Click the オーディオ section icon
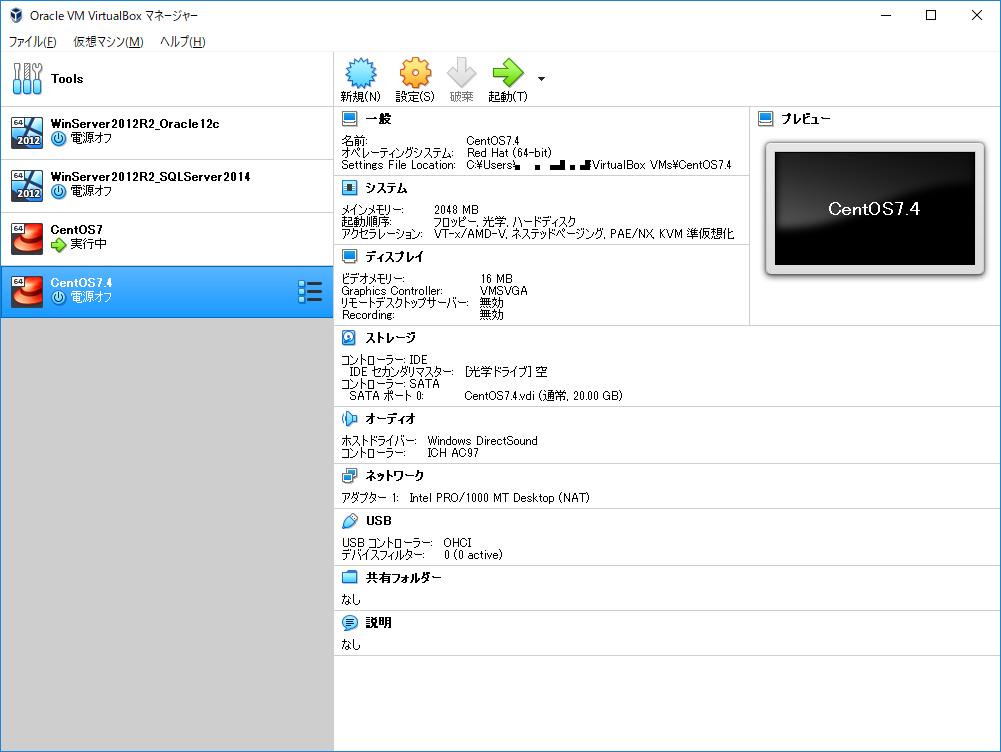The width and height of the screenshot is (1001, 752). coord(348,418)
